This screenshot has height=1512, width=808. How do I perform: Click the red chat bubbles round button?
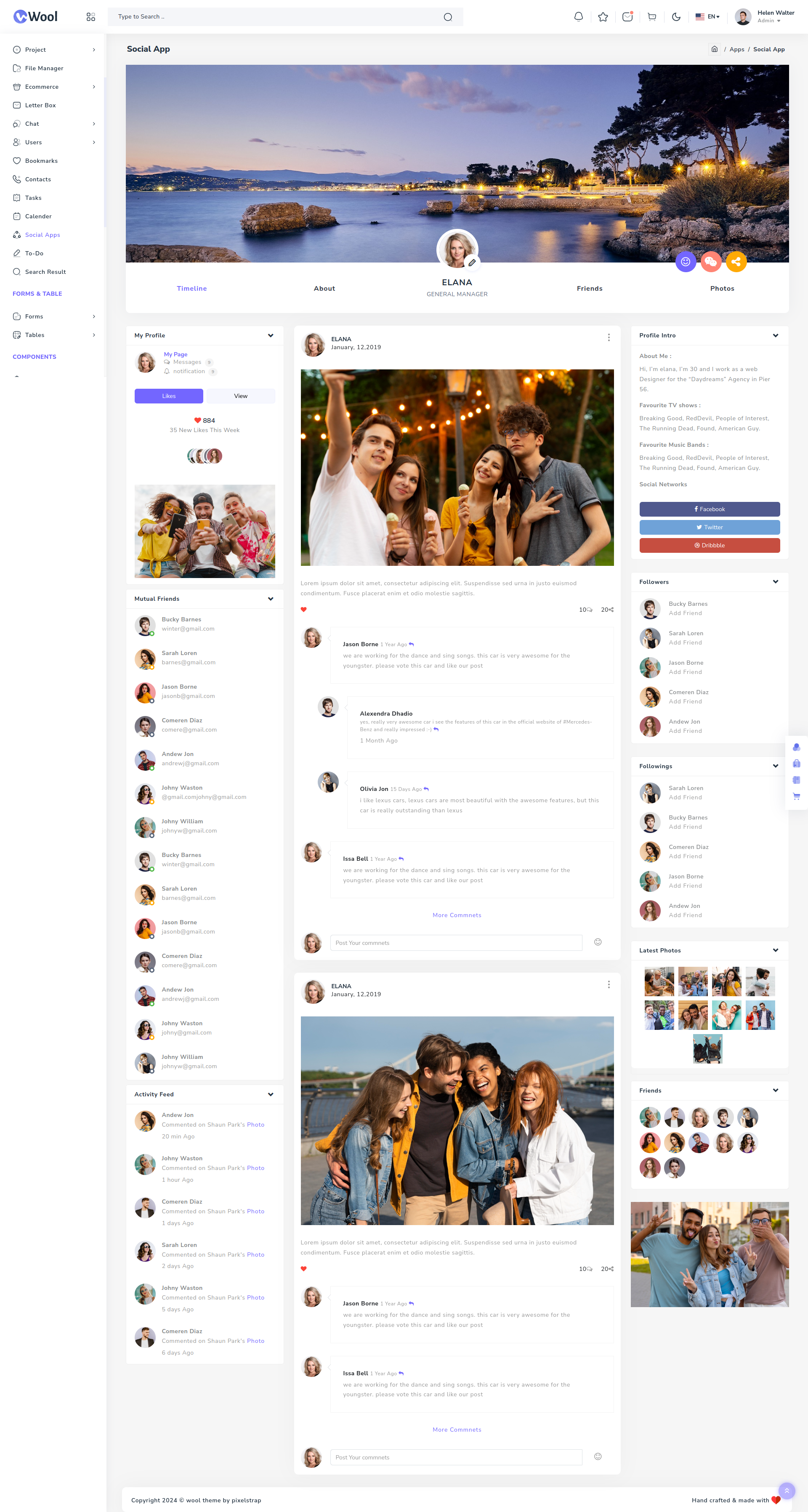pyautogui.click(x=710, y=262)
